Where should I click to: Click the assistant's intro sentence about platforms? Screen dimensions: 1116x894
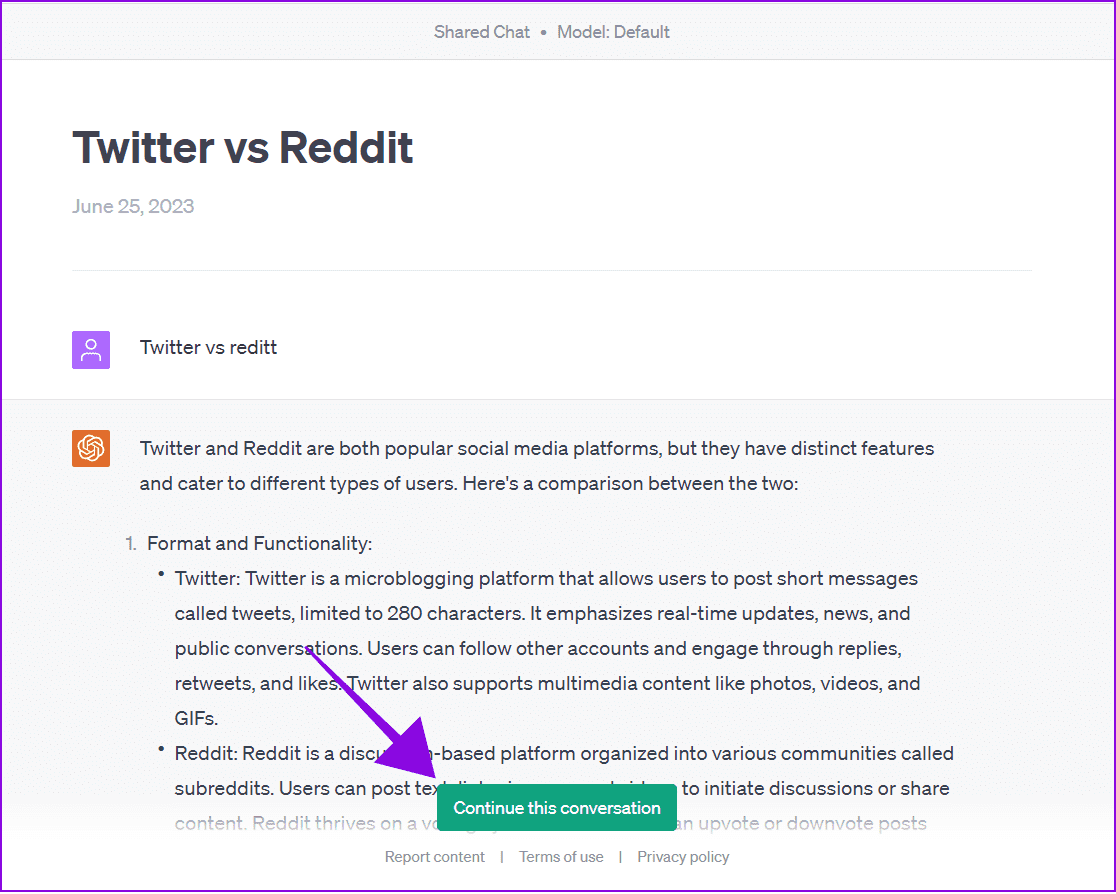coord(537,466)
